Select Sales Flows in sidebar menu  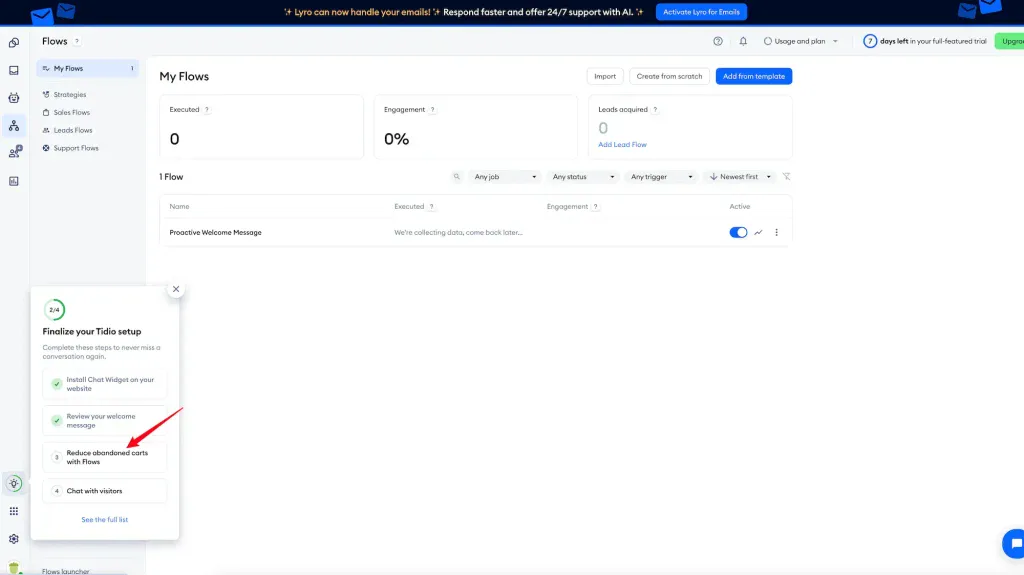tap(71, 112)
